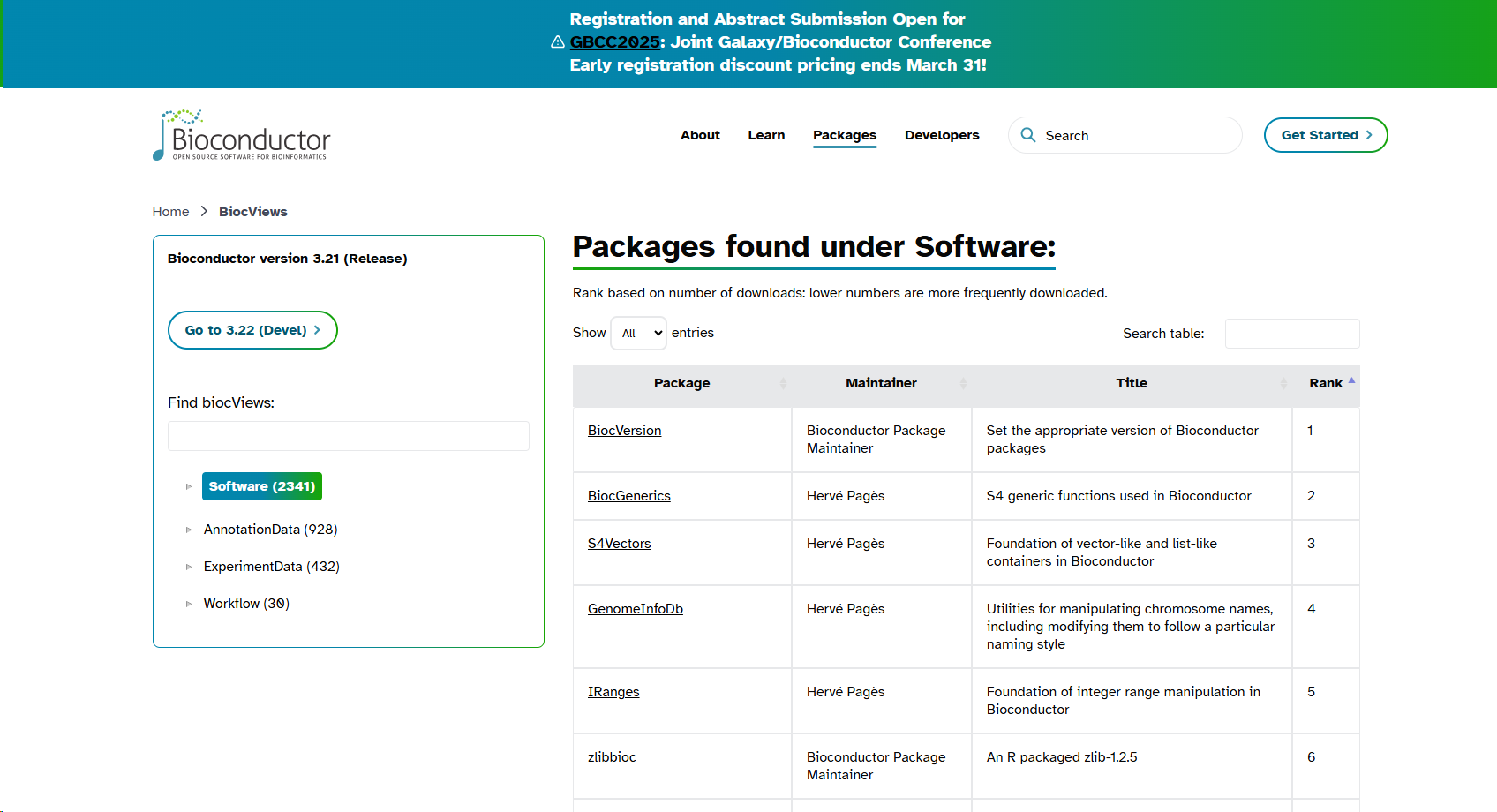
Task: Open the GBCC2025 conference link
Action: 614,42
